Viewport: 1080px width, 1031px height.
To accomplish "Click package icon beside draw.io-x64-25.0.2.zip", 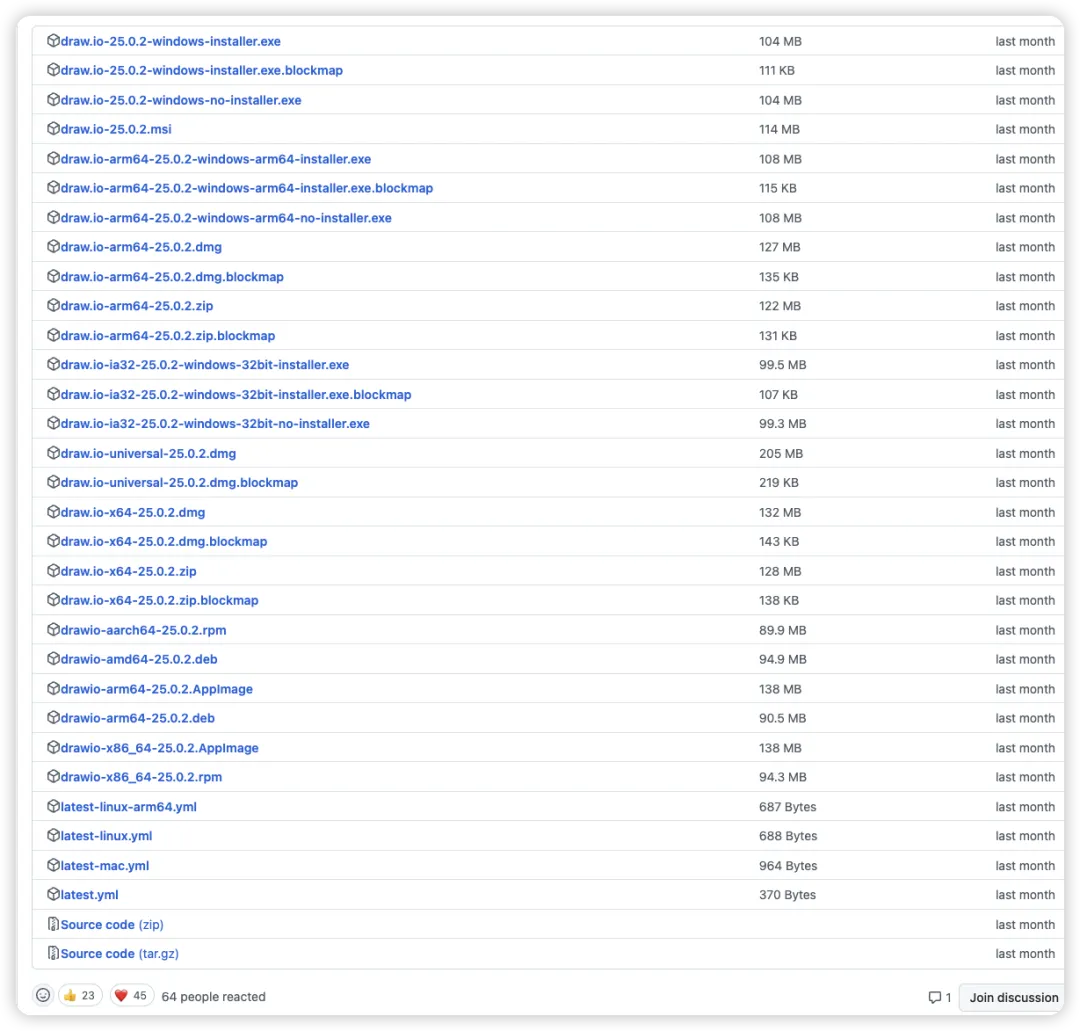I will (53, 570).
